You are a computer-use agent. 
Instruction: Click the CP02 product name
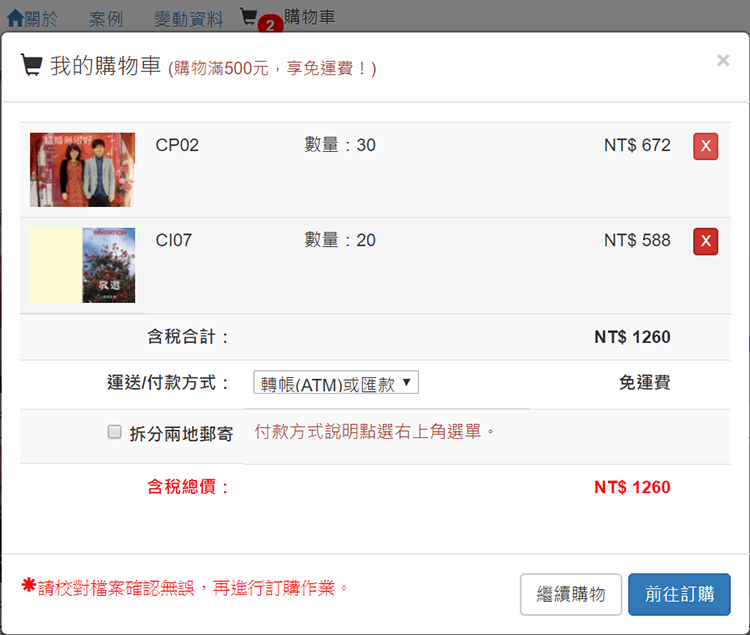[x=177, y=145]
